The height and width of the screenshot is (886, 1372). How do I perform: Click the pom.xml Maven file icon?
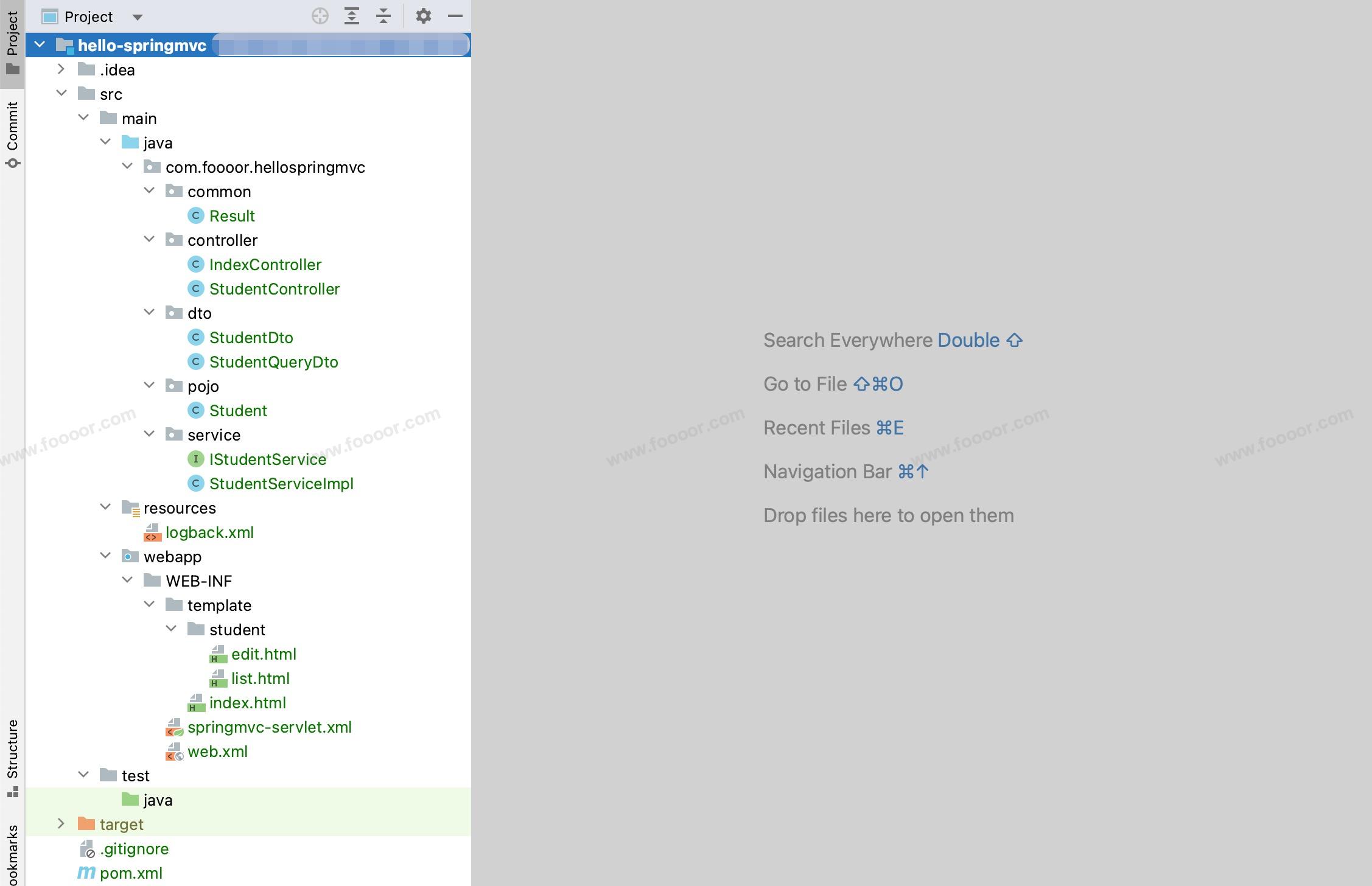coord(86,873)
